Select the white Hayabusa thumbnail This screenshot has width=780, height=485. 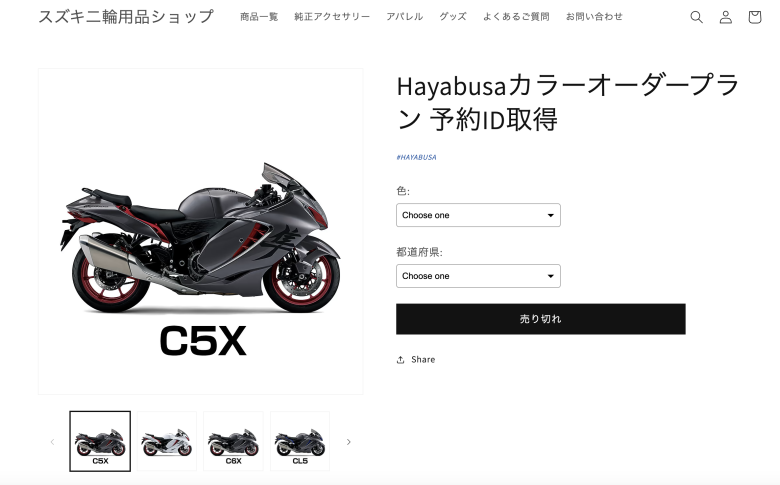point(167,441)
